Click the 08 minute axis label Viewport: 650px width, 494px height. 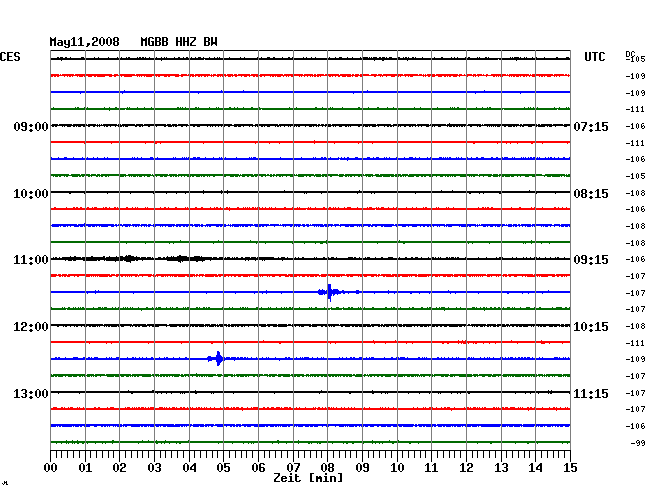(327, 468)
